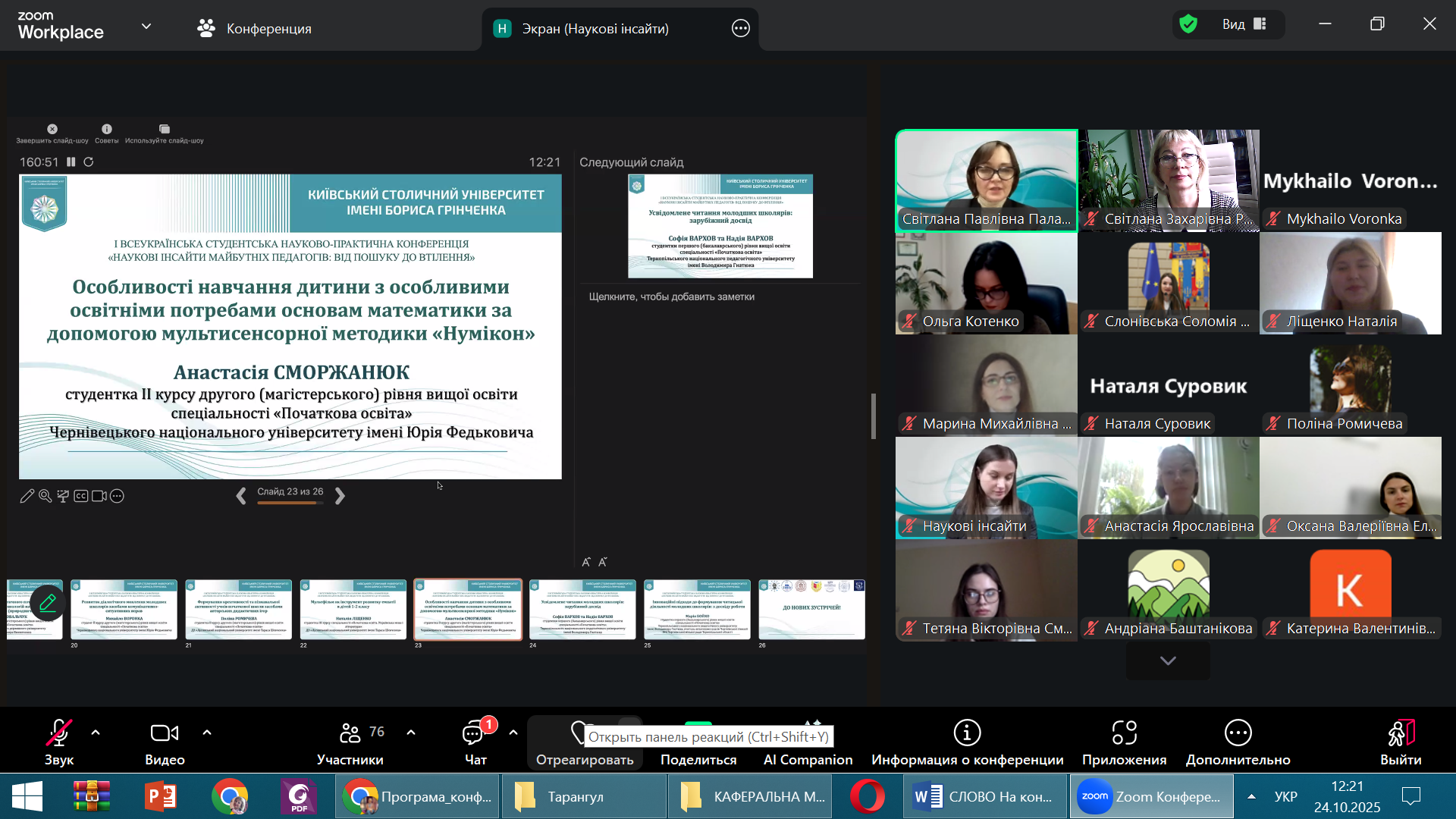Open the КАФЕРАЛЬНА М... folder in taskbar
The height and width of the screenshot is (819, 1456).
[x=751, y=796]
